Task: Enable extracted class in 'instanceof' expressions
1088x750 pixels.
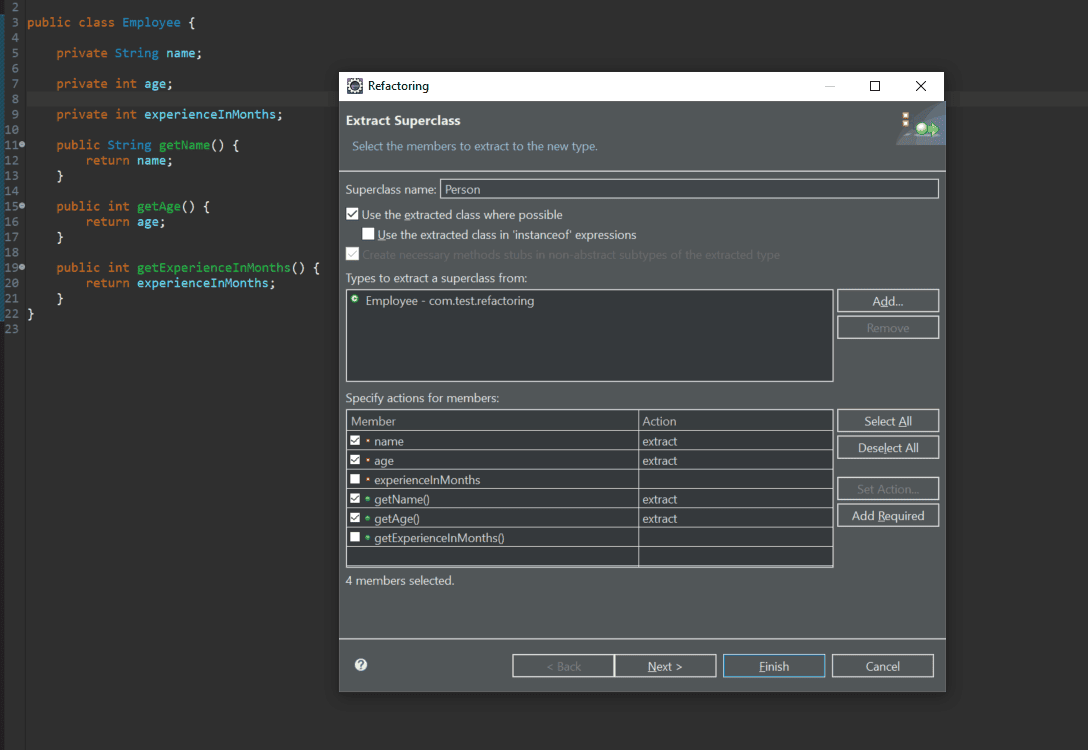Action: tap(368, 234)
